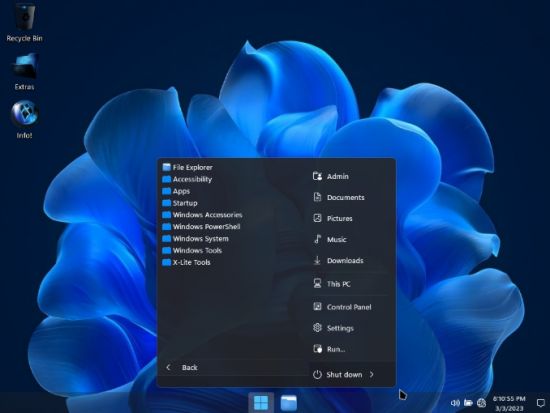Open the Admin user folder
The image size is (550, 413).
click(331, 176)
